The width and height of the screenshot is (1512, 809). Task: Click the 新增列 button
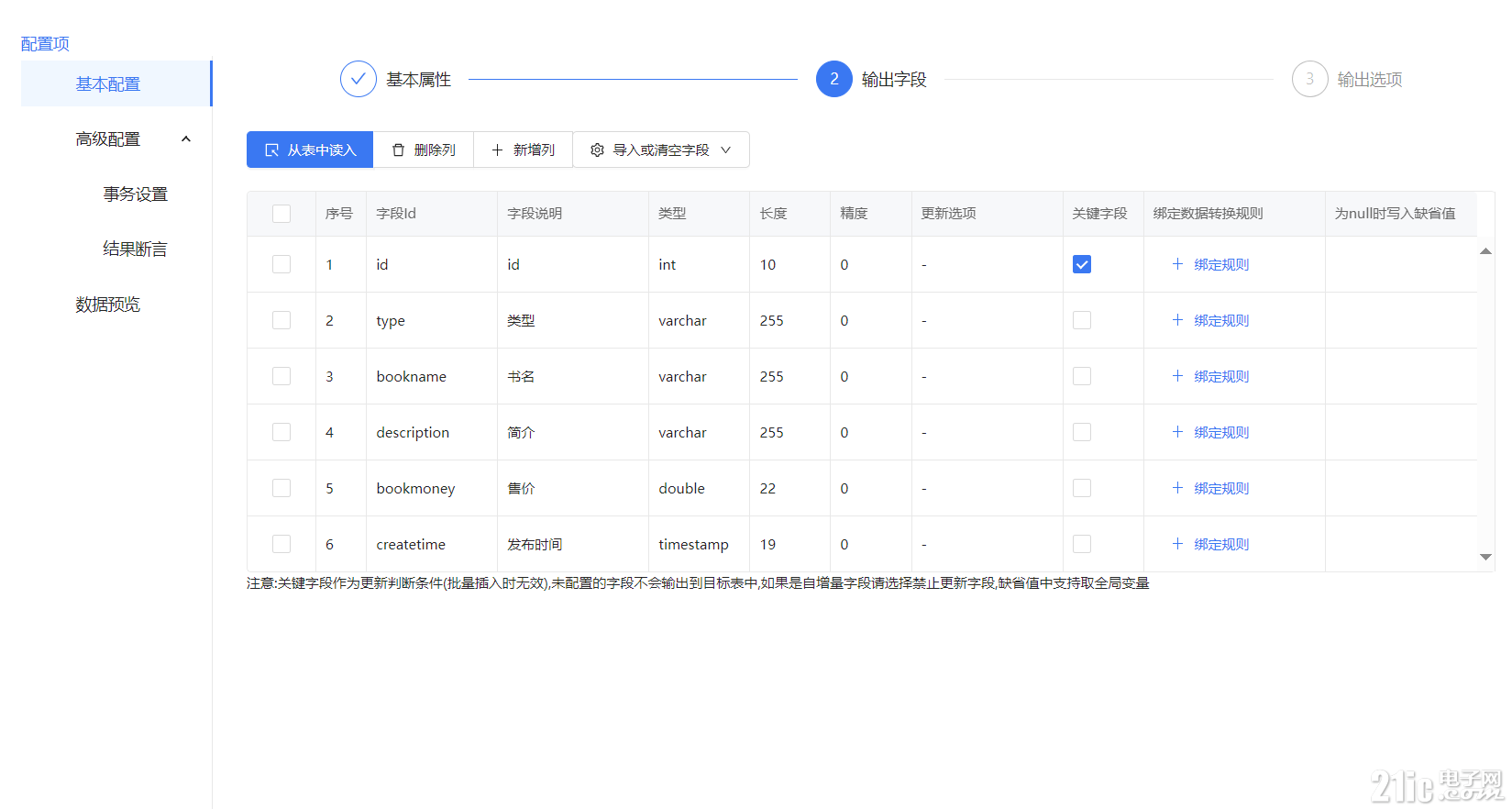point(524,150)
